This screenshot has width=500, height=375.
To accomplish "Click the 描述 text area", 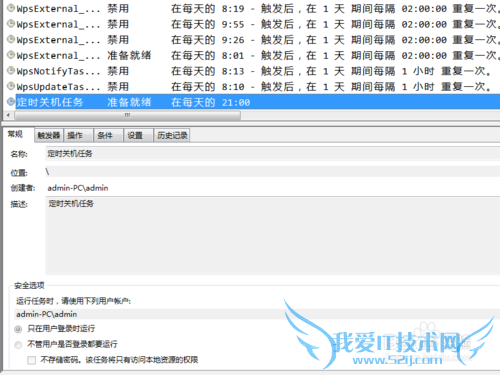I will [273, 235].
